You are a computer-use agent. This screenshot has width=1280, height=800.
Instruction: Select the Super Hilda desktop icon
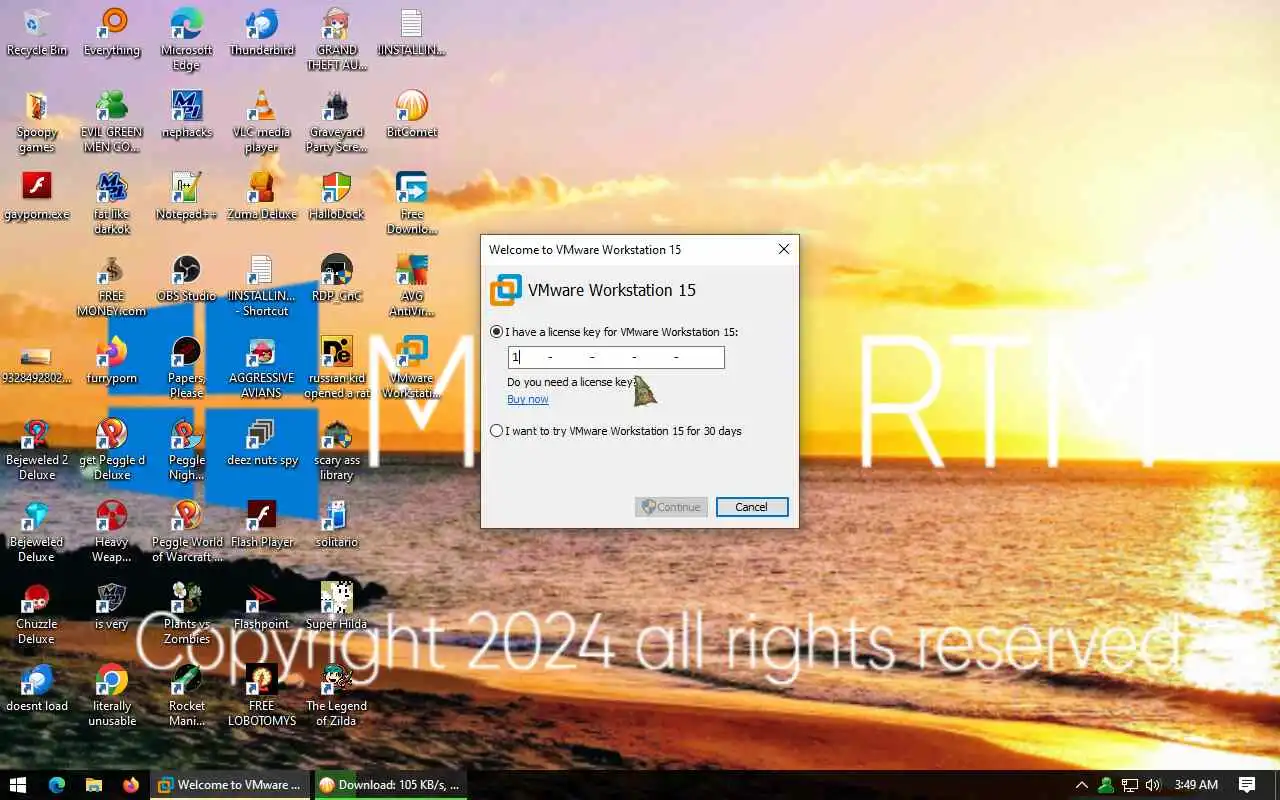click(x=337, y=606)
